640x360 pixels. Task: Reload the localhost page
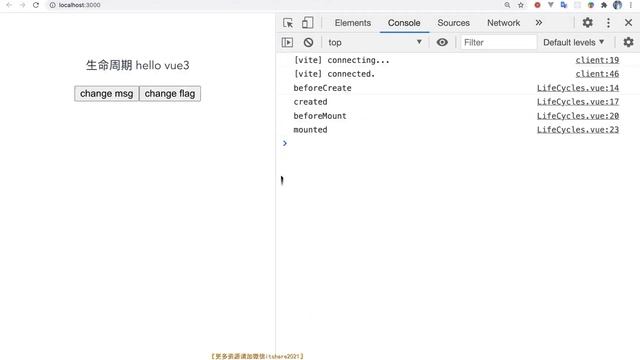[x=36, y=5]
